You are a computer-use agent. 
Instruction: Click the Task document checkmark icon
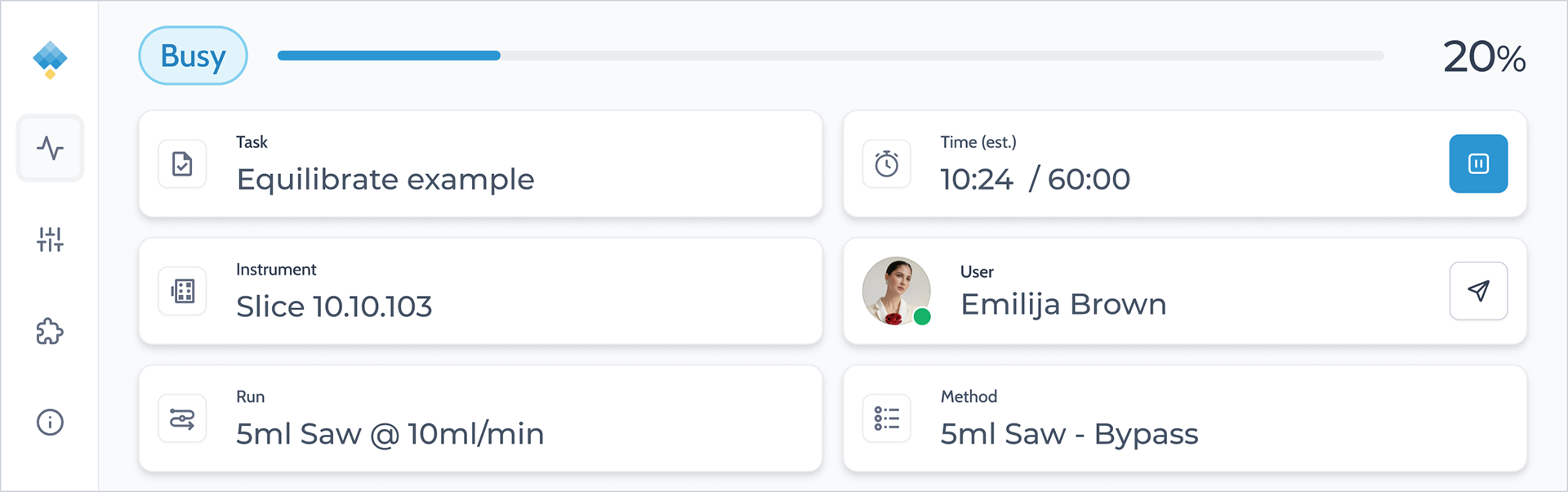[x=182, y=164]
